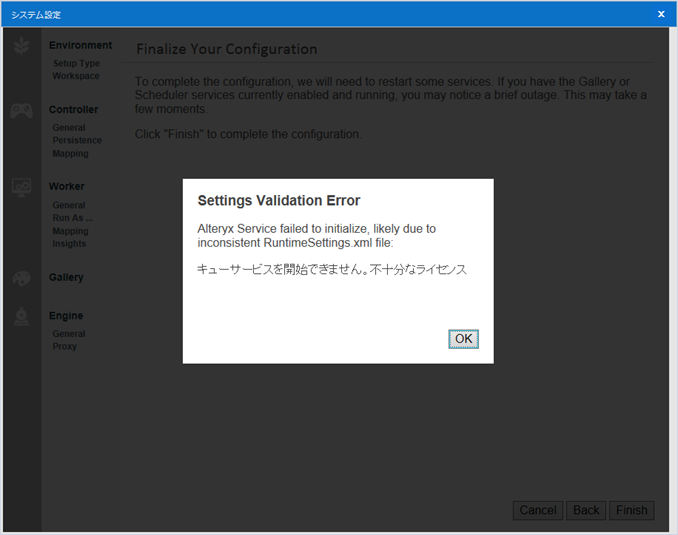
Task: Open the Worker section heading
Action: pyautogui.click(x=67, y=186)
